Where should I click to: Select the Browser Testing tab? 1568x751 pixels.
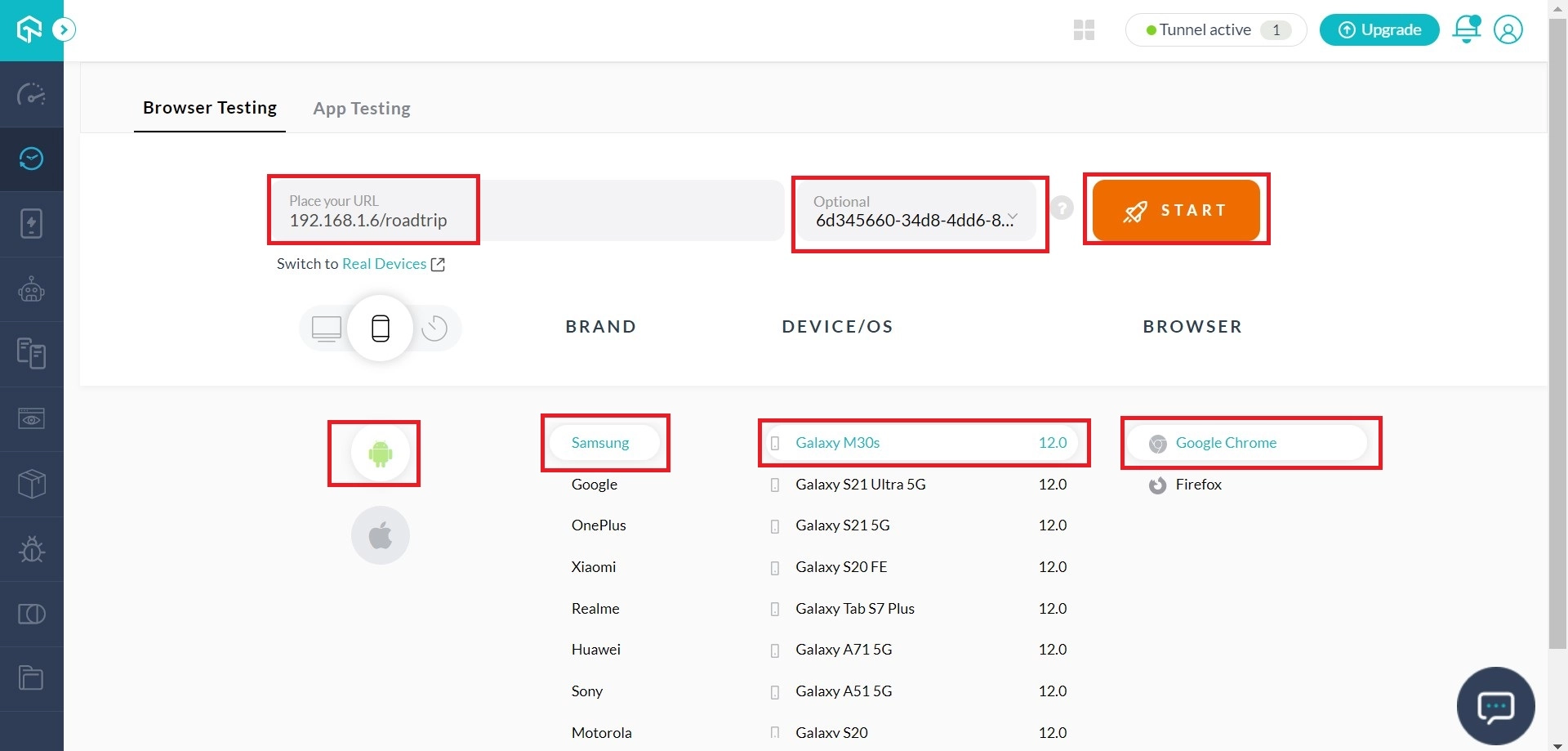coord(210,108)
